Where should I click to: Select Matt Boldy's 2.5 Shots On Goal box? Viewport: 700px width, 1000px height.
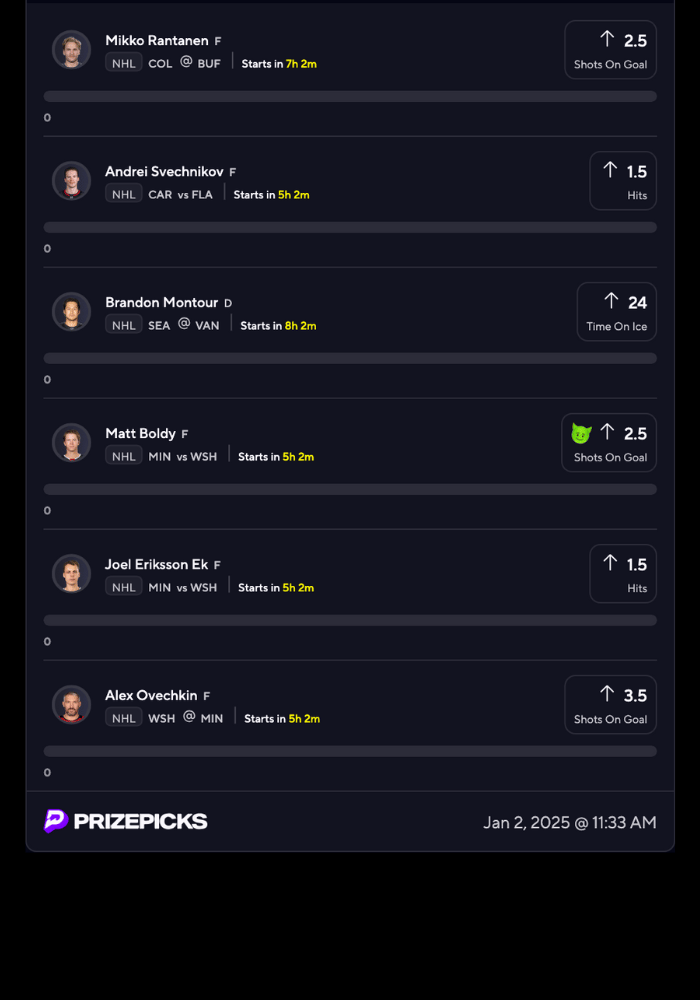609,443
